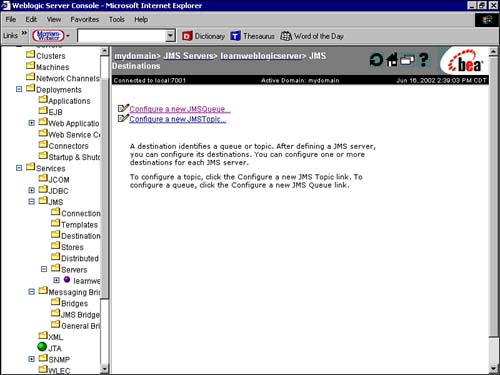Collapse the JMS tree node
Screen dimensions: 500x375
pyautogui.click(x=32, y=202)
